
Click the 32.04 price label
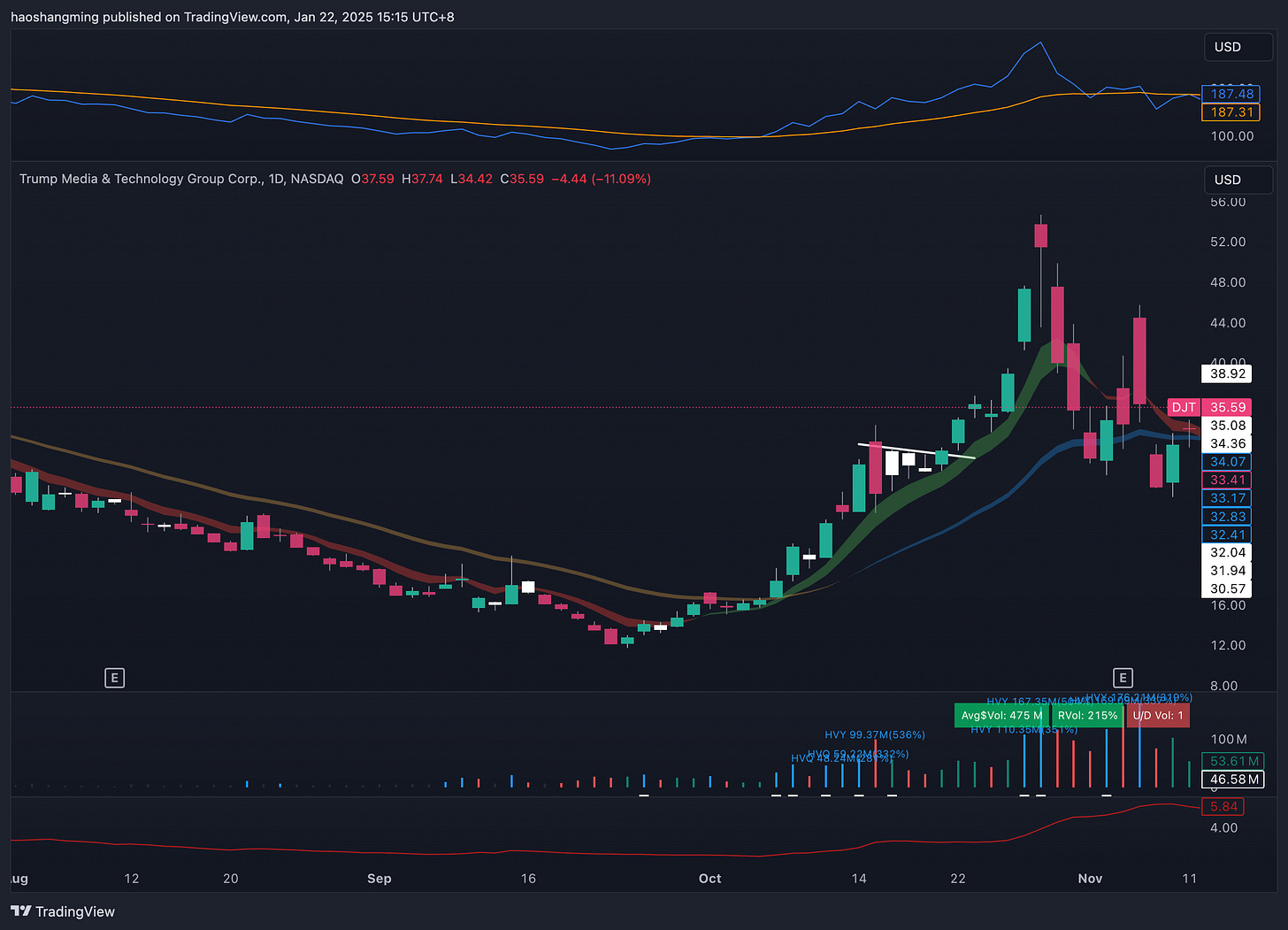point(1228,552)
